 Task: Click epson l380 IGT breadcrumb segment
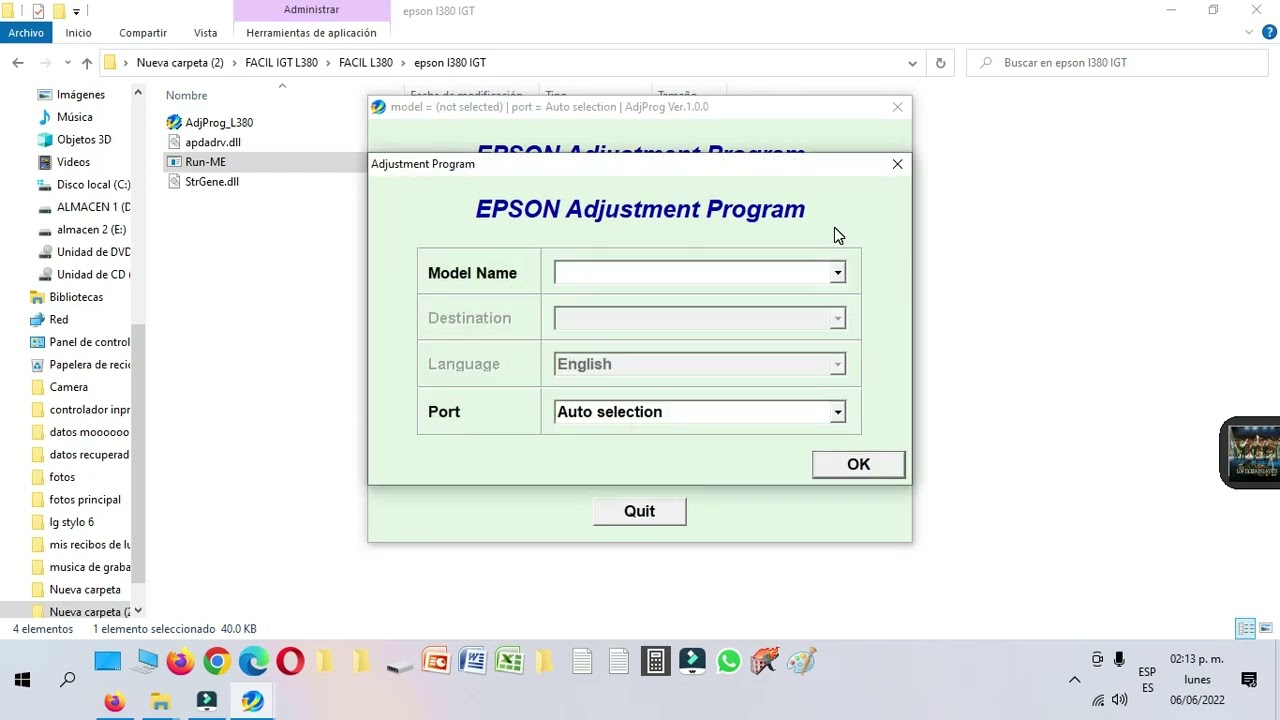(x=450, y=63)
